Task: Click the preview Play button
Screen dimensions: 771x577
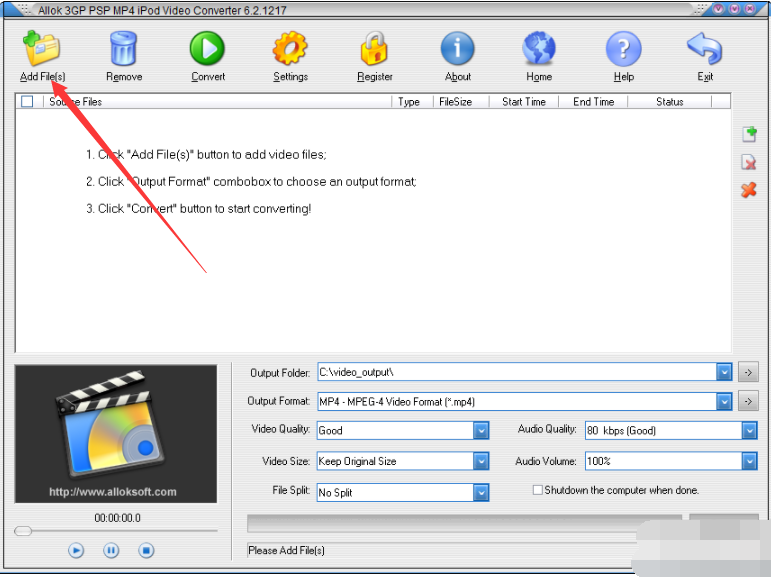Action: (x=76, y=550)
